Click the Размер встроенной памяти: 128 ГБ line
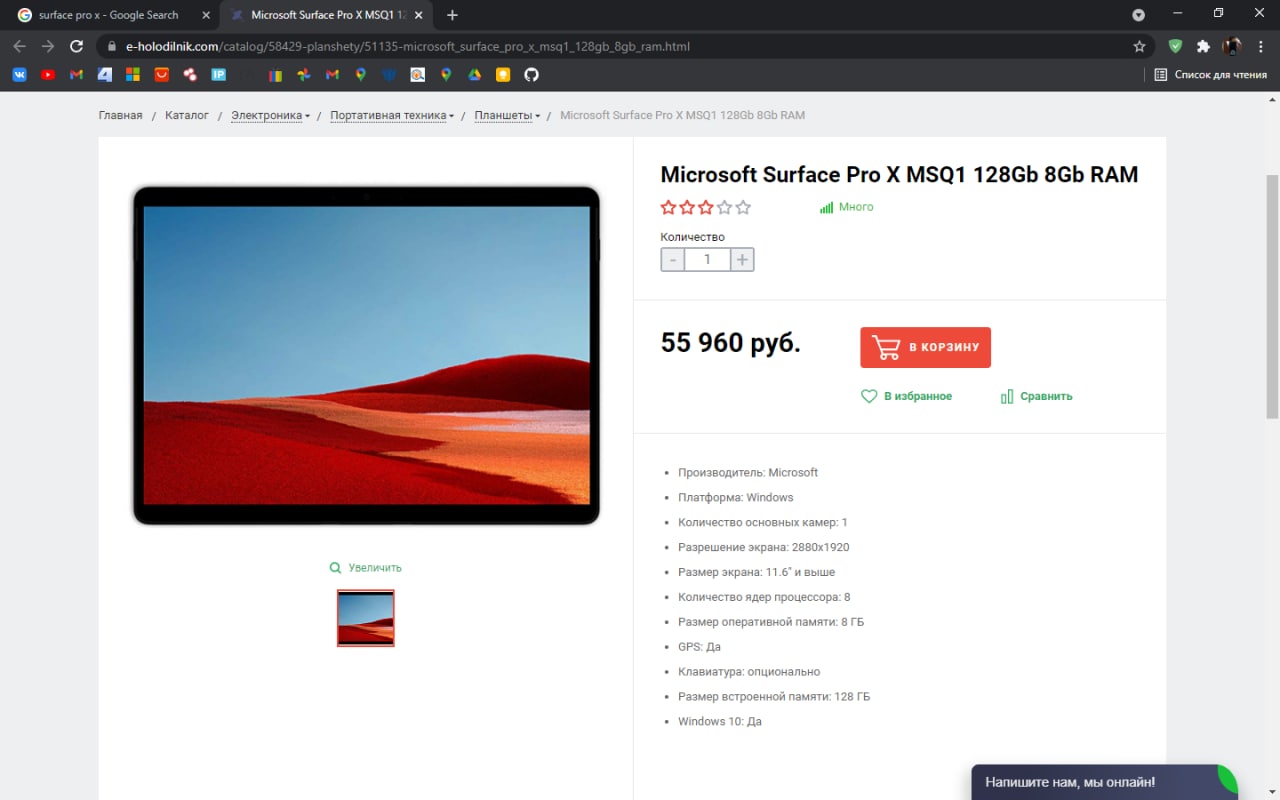 (774, 696)
